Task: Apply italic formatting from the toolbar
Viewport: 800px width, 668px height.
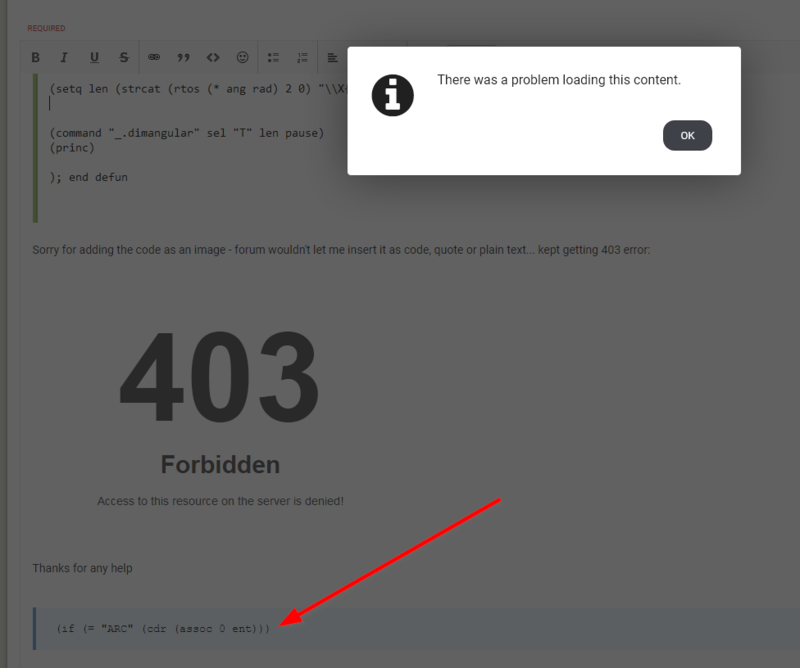Action: 64,58
